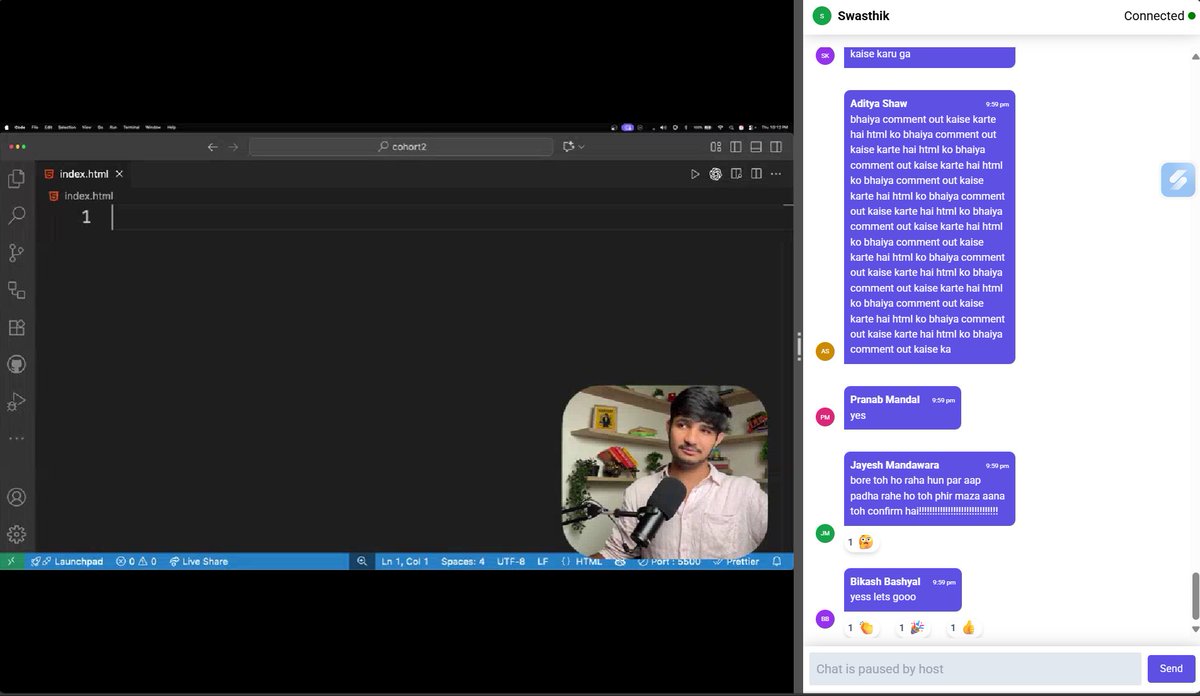Viewport: 1200px width, 696px height.
Task: Change end of line sequence LF
Action: pos(543,562)
